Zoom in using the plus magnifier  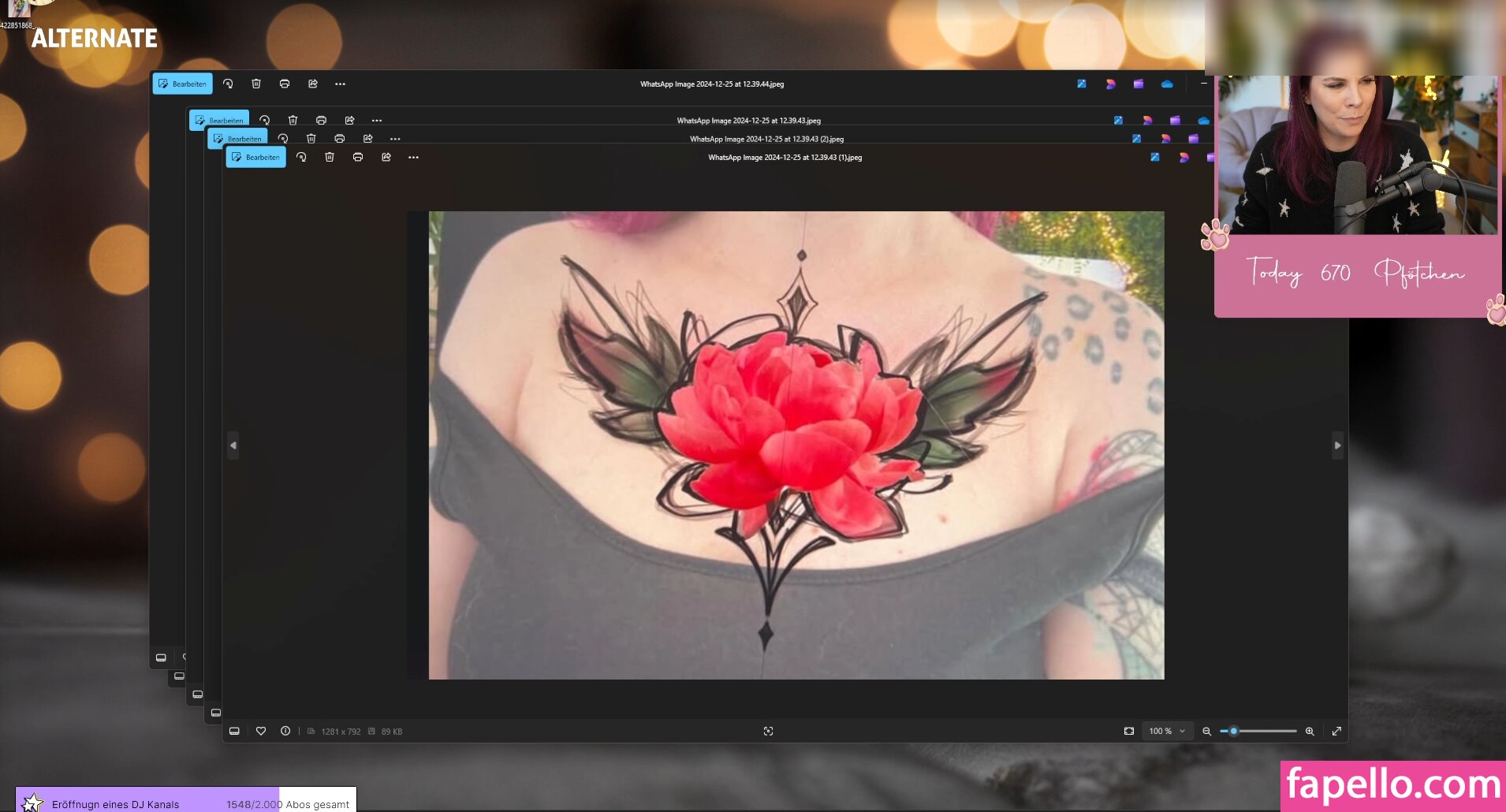(x=1310, y=731)
